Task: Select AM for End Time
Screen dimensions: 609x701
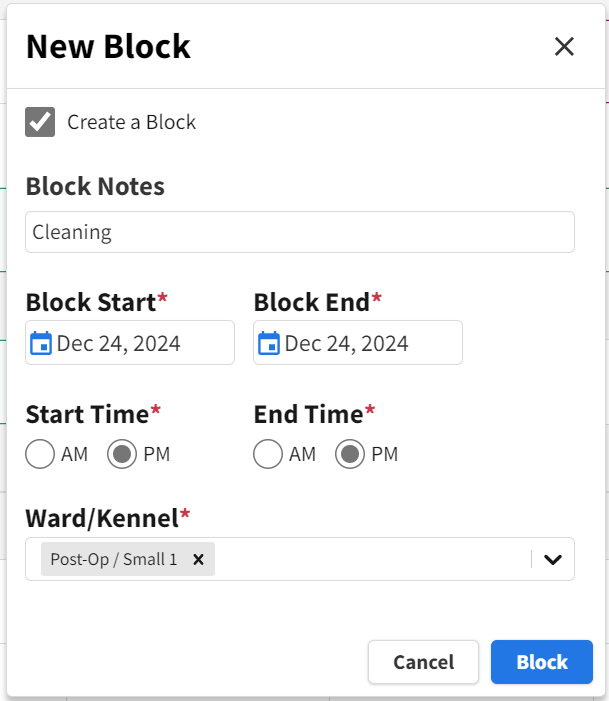Action: (268, 455)
